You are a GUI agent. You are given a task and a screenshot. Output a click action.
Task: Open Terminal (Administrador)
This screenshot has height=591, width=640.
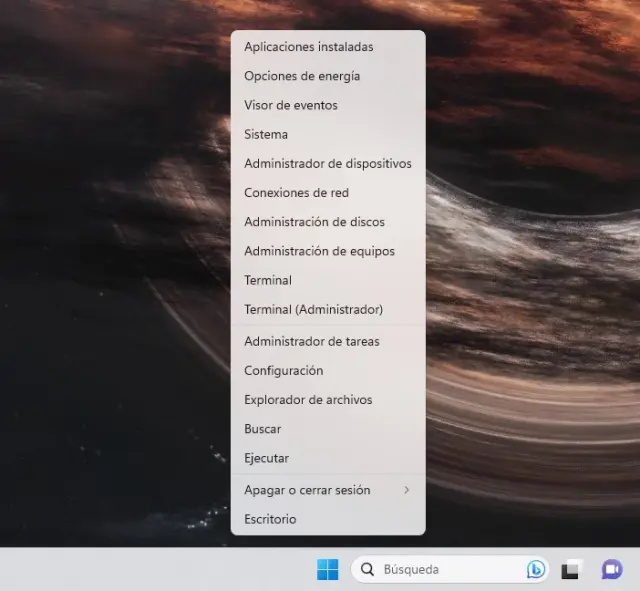(x=313, y=310)
